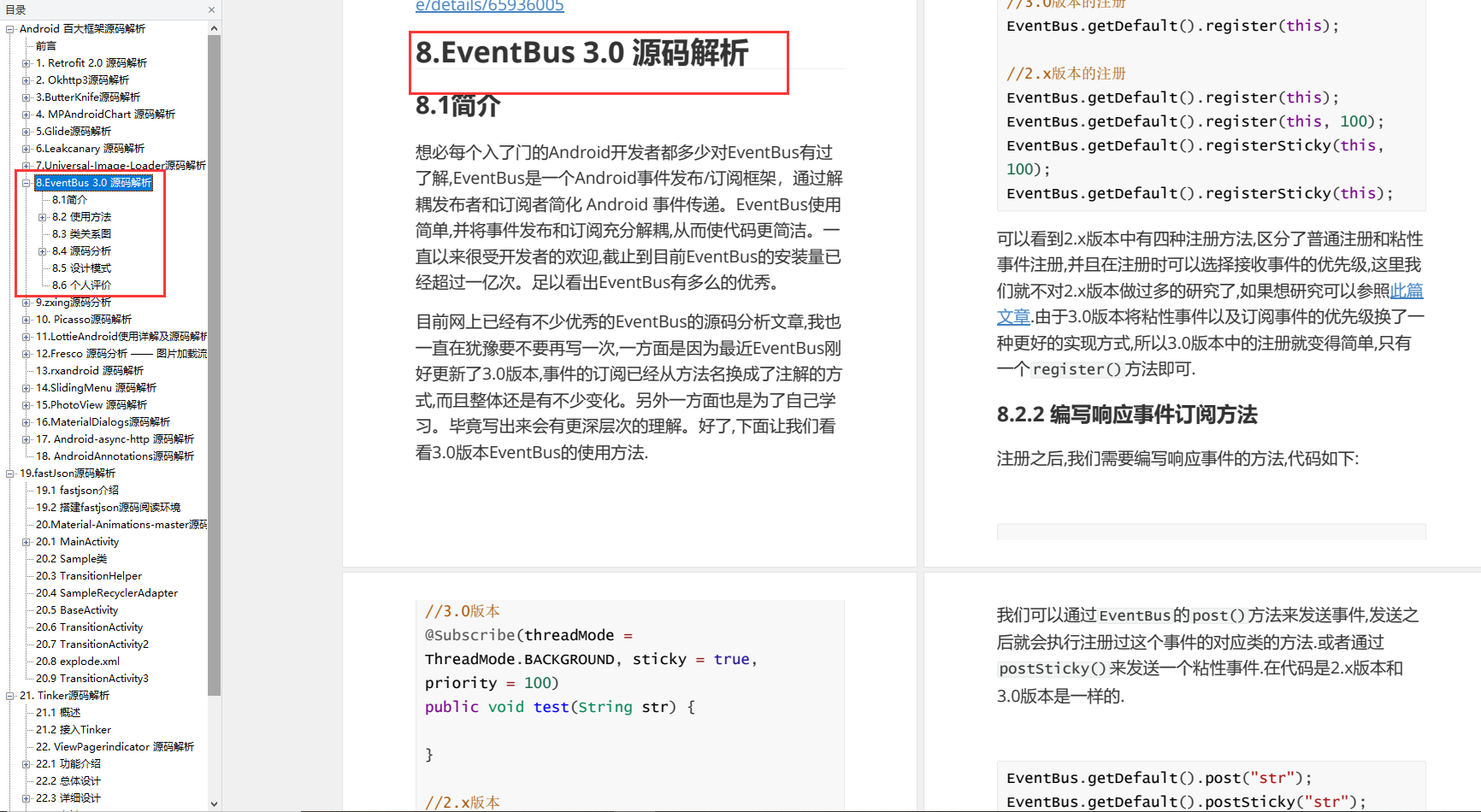Viewport: 1481px width, 812px height.
Task: Open bookmark 3.ButterKnife源码解析
Action: [88, 97]
